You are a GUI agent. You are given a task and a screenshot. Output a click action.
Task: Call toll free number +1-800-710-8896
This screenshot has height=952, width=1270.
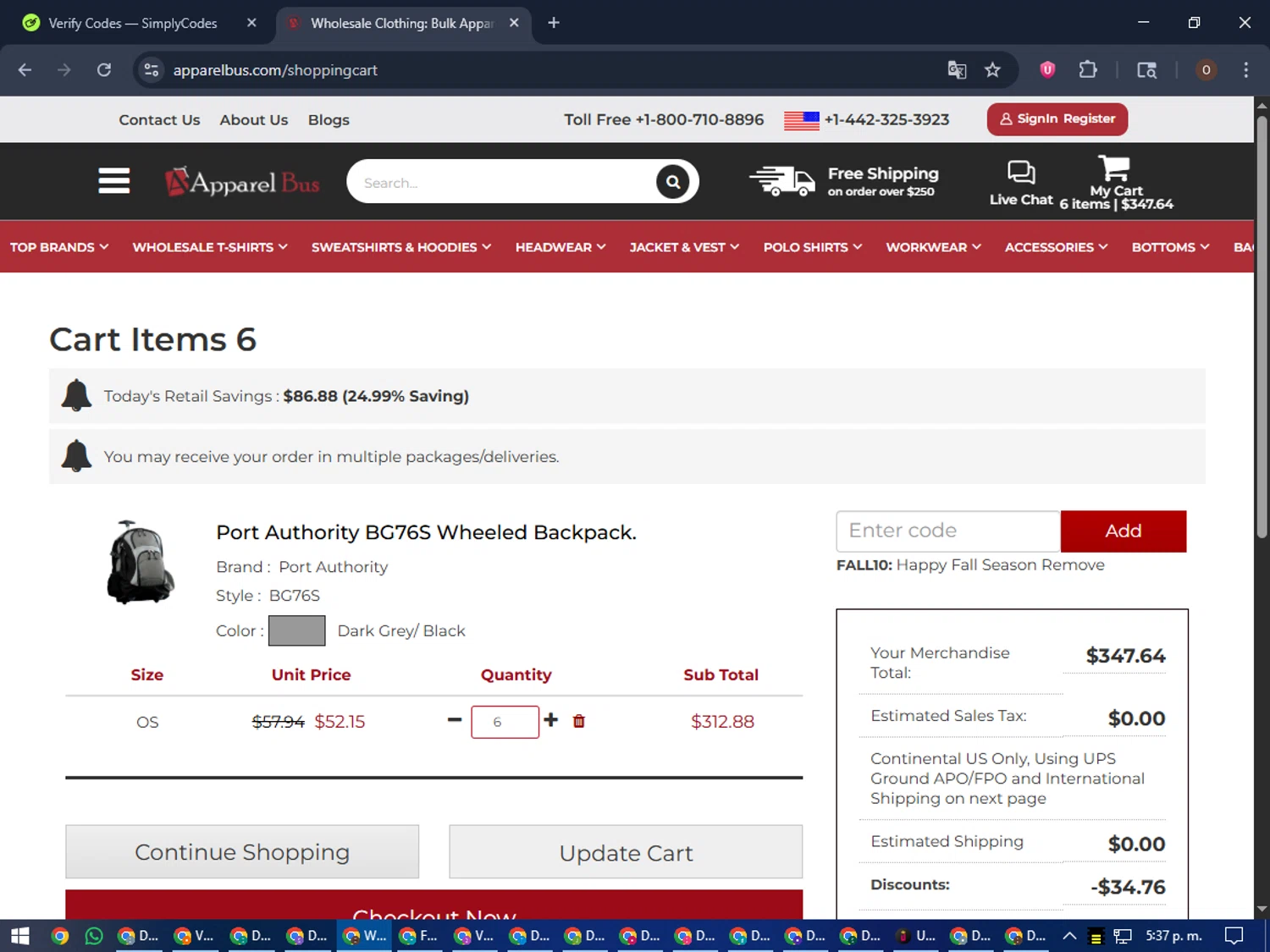pos(664,120)
